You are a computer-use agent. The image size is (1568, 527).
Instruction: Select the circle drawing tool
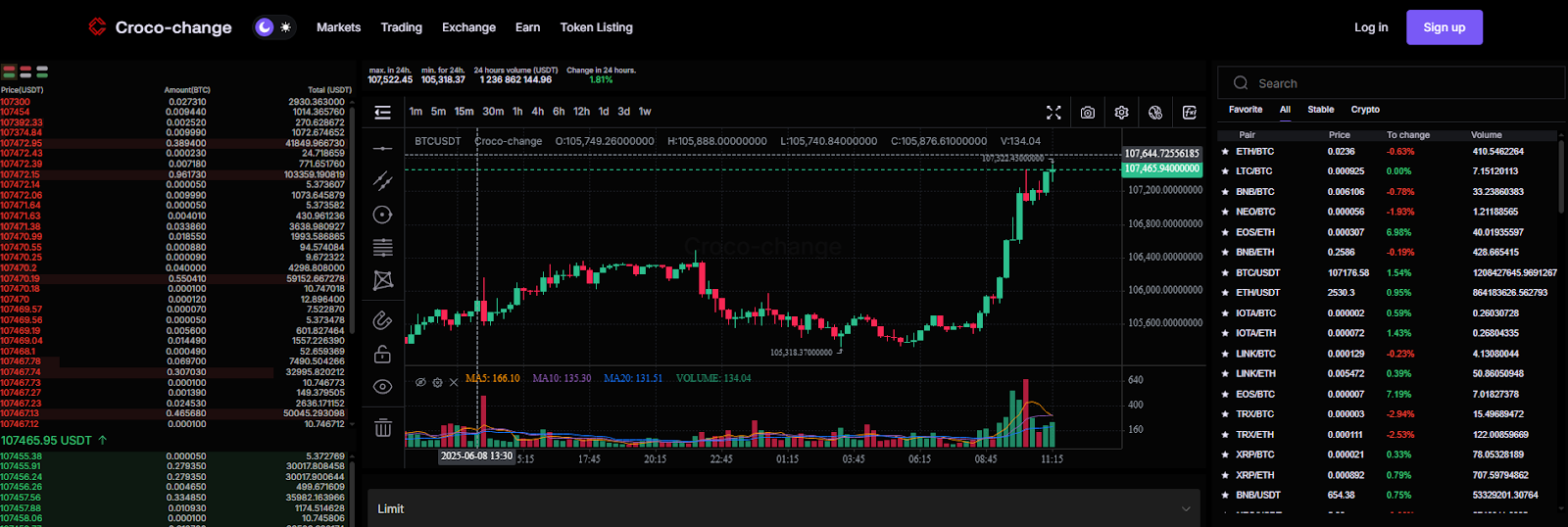click(383, 215)
